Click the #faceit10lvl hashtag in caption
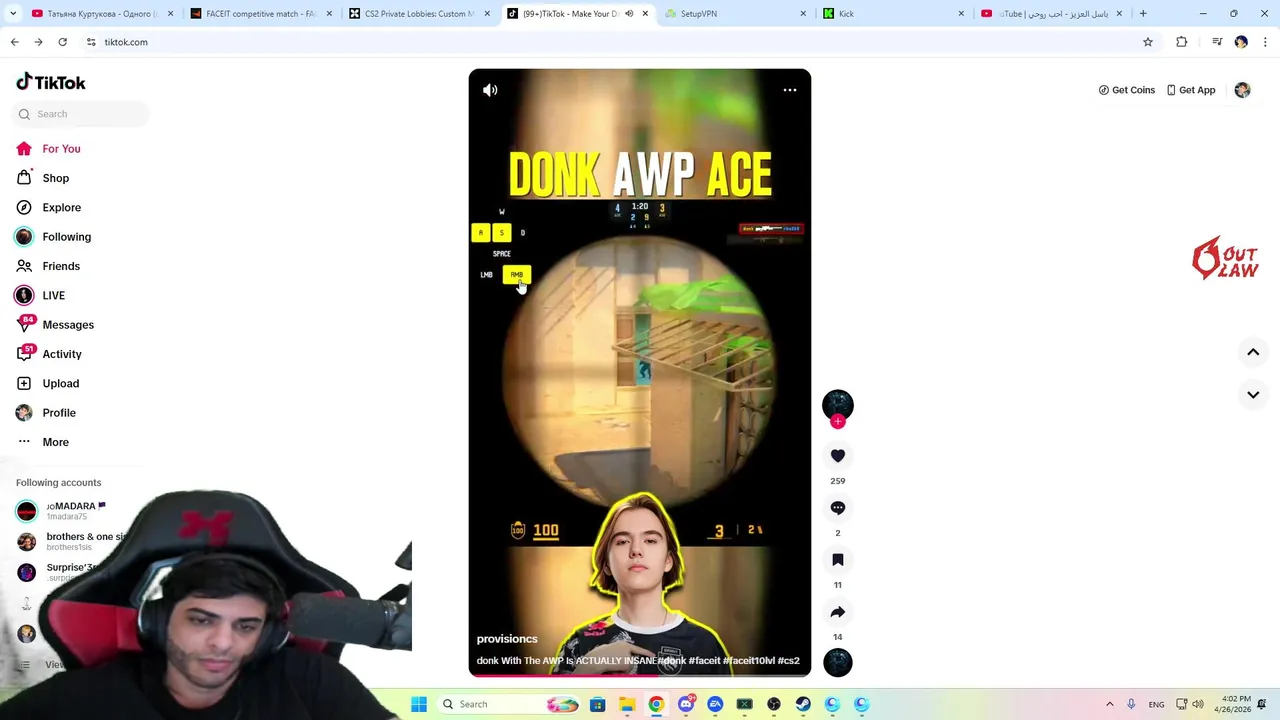1280x720 pixels. click(x=749, y=661)
